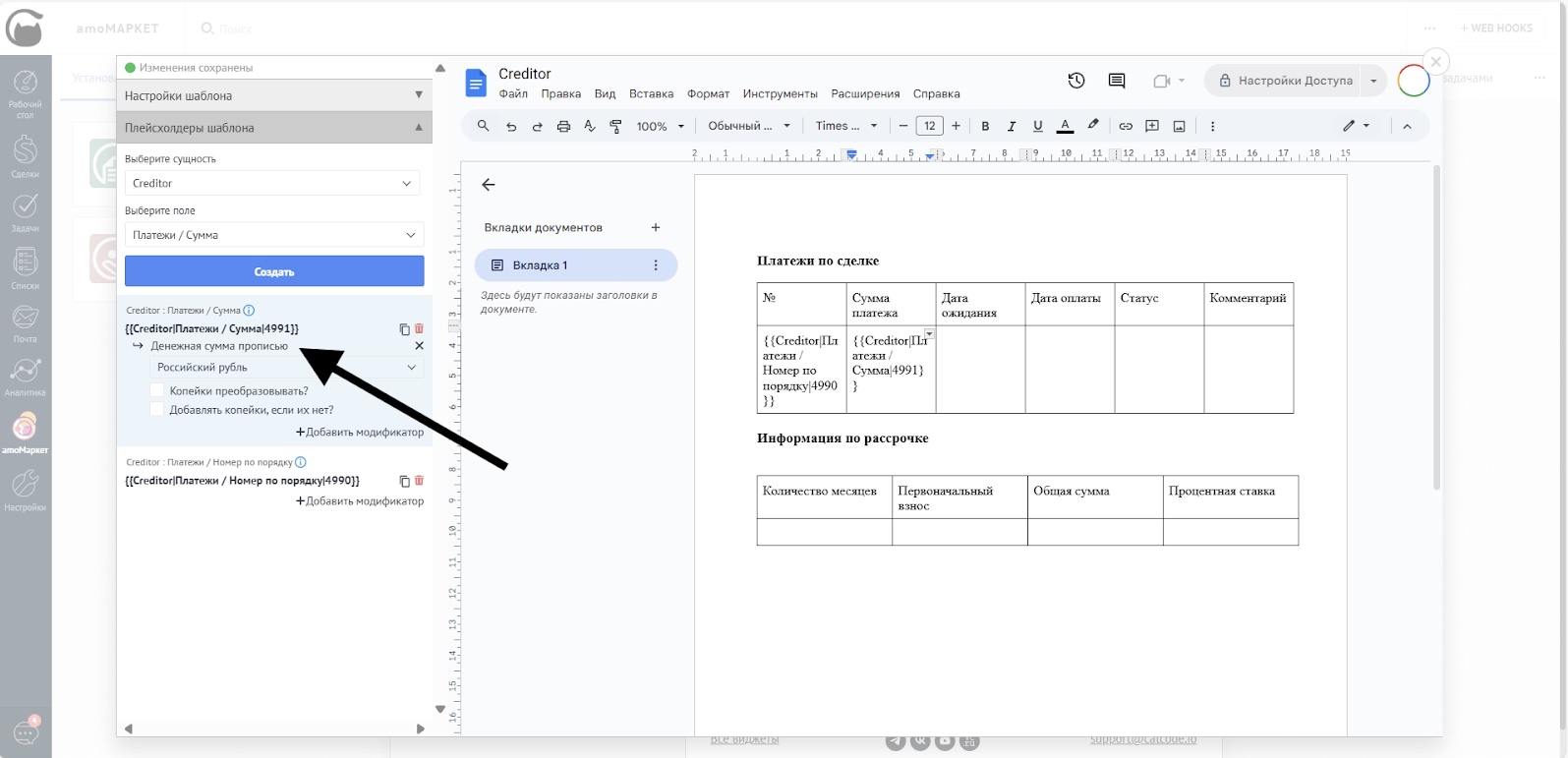Add comment icon in Docs toolbar
The image size is (1568, 758).
1152,126
